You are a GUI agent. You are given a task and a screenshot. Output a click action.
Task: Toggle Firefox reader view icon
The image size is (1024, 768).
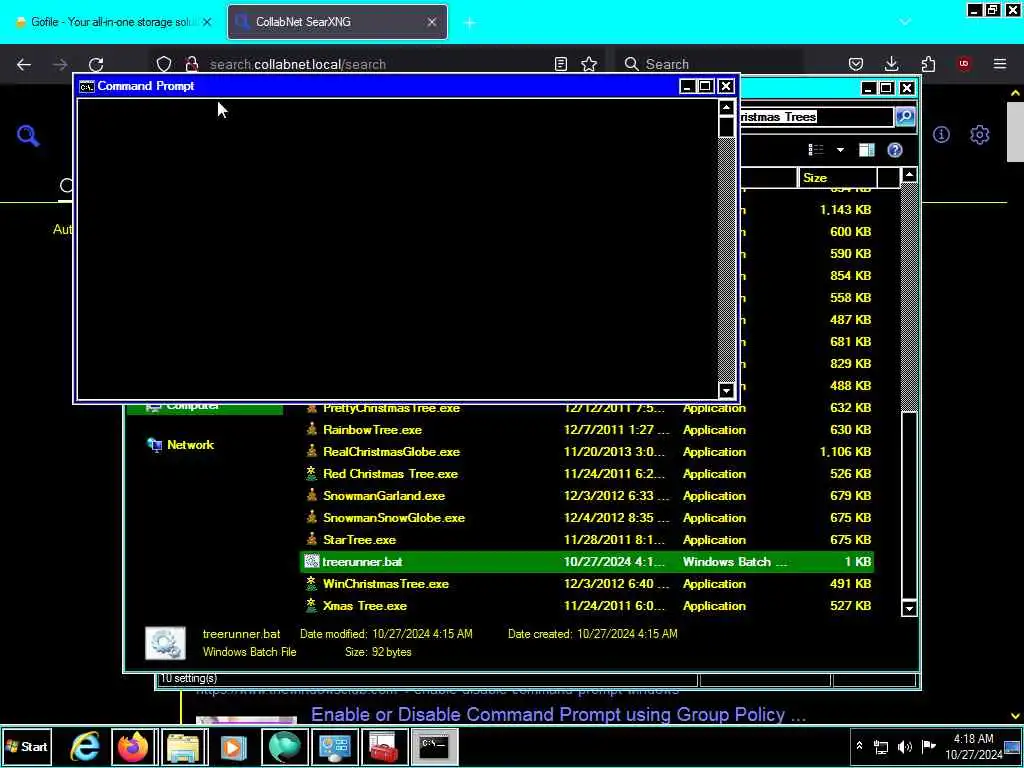coord(561,64)
